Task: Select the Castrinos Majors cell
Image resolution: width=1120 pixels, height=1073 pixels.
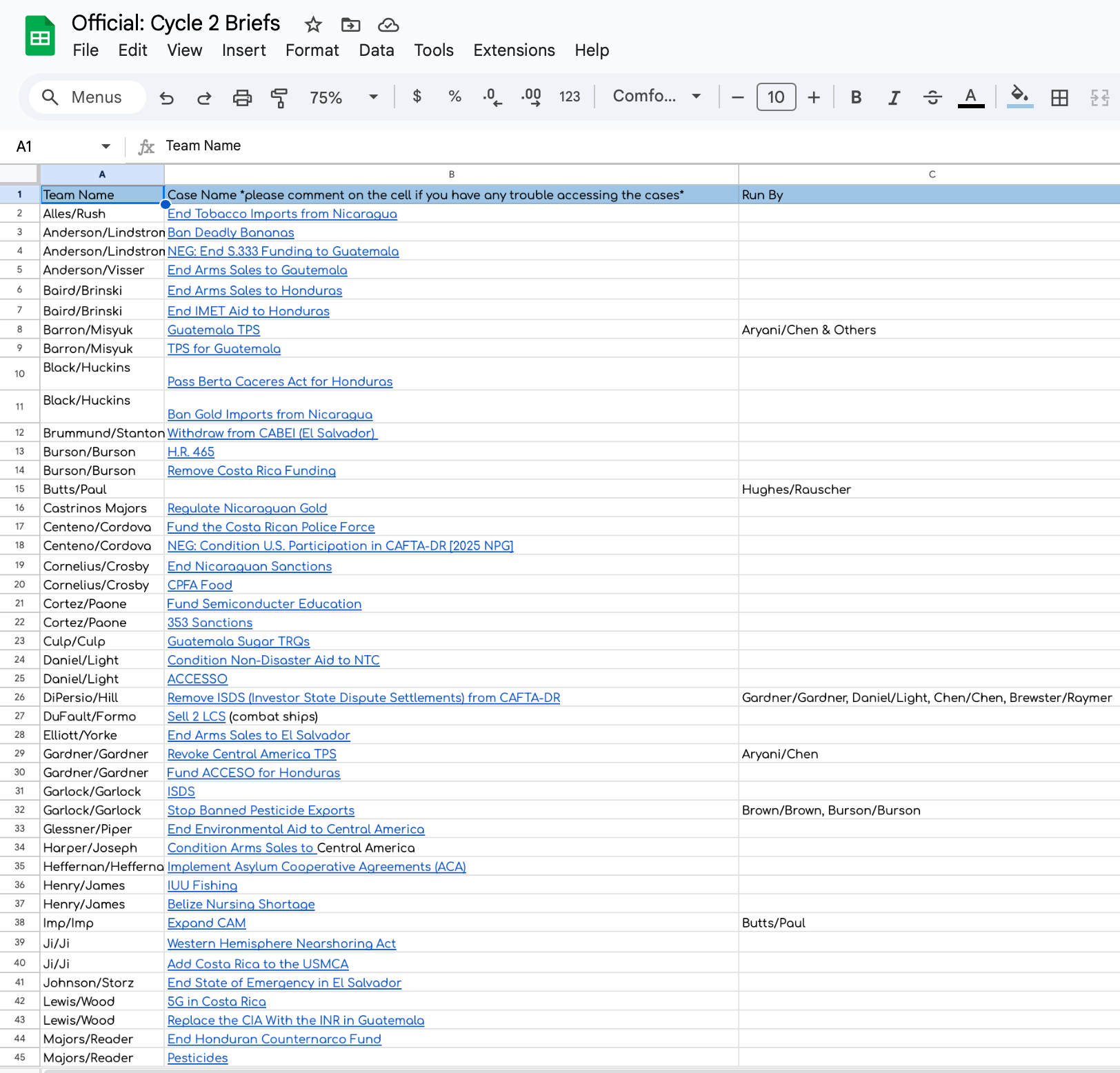Action: pyautogui.click(x=102, y=508)
